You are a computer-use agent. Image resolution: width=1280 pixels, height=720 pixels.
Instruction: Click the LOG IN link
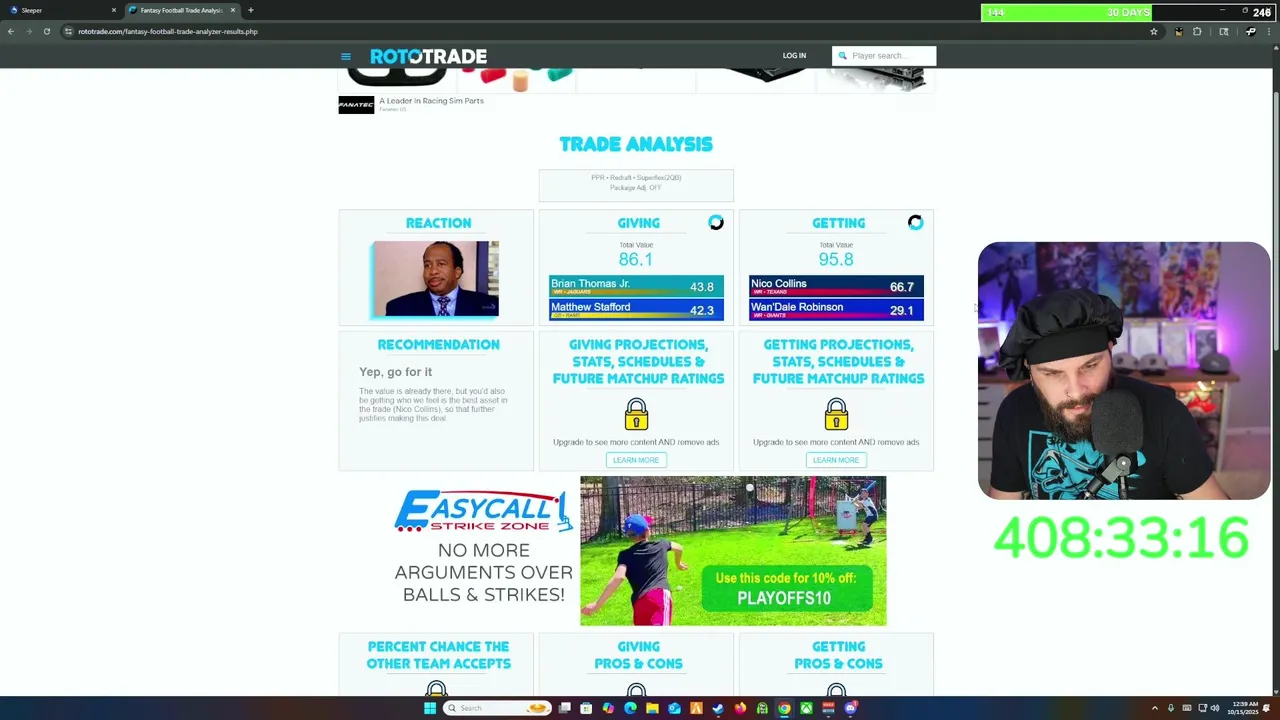tap(794, 56)
